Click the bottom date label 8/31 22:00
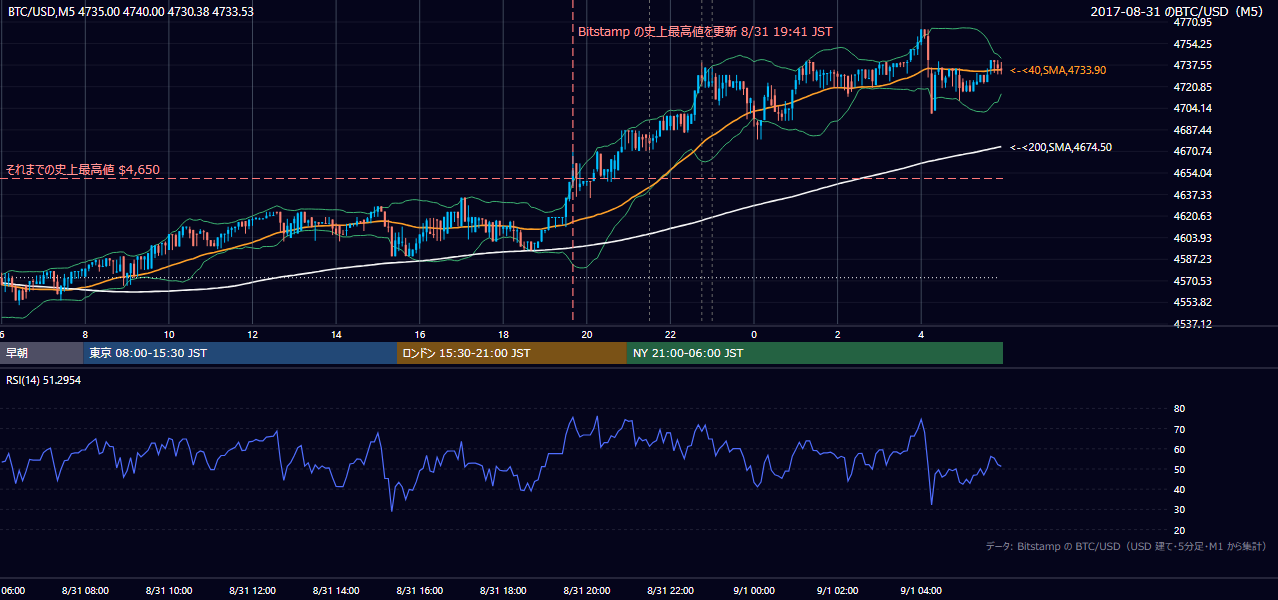Image resolution: width=1278 pixels, height=600 pixels. tap(670, 591)
